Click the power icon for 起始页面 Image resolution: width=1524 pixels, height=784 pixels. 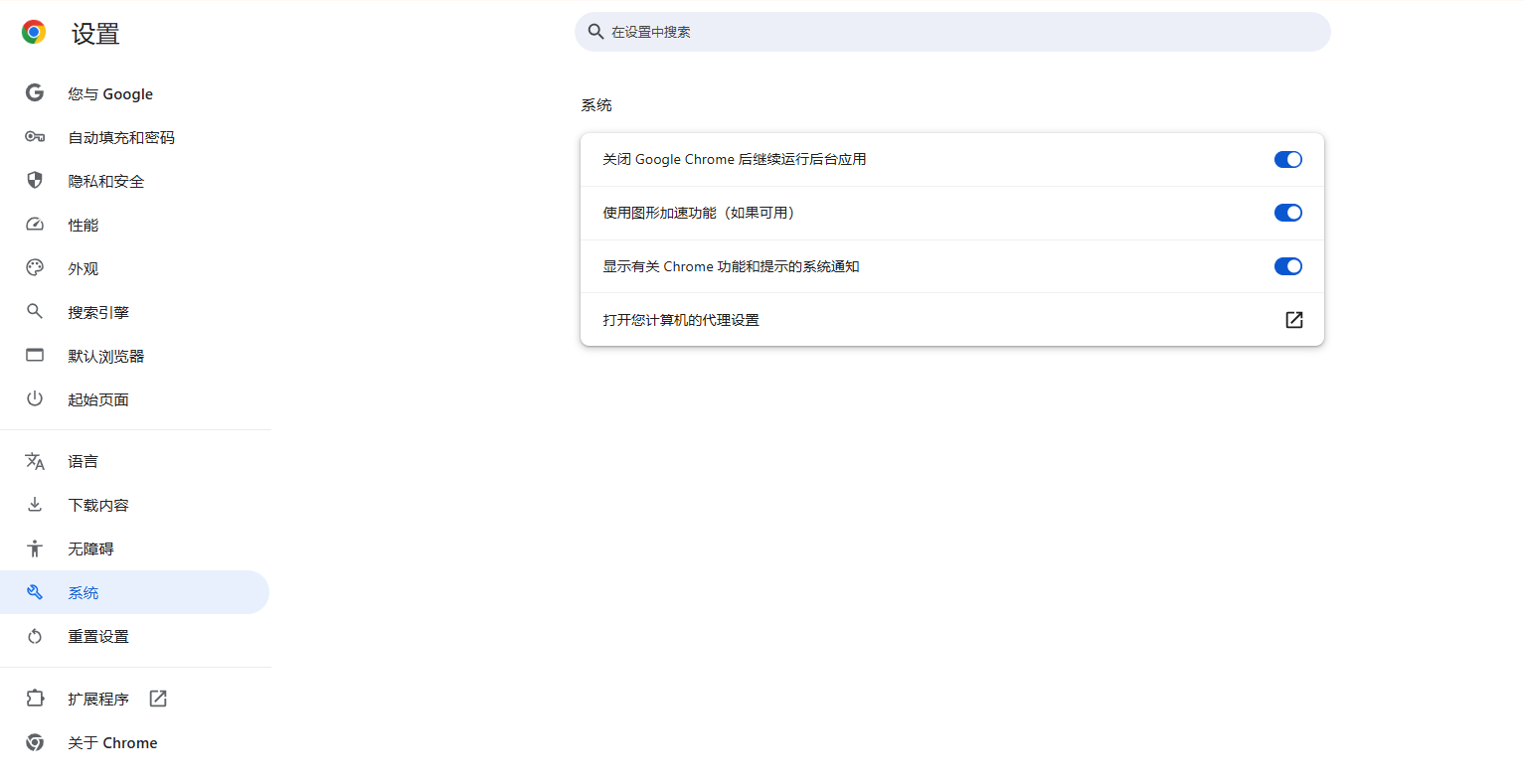[35, 398]
